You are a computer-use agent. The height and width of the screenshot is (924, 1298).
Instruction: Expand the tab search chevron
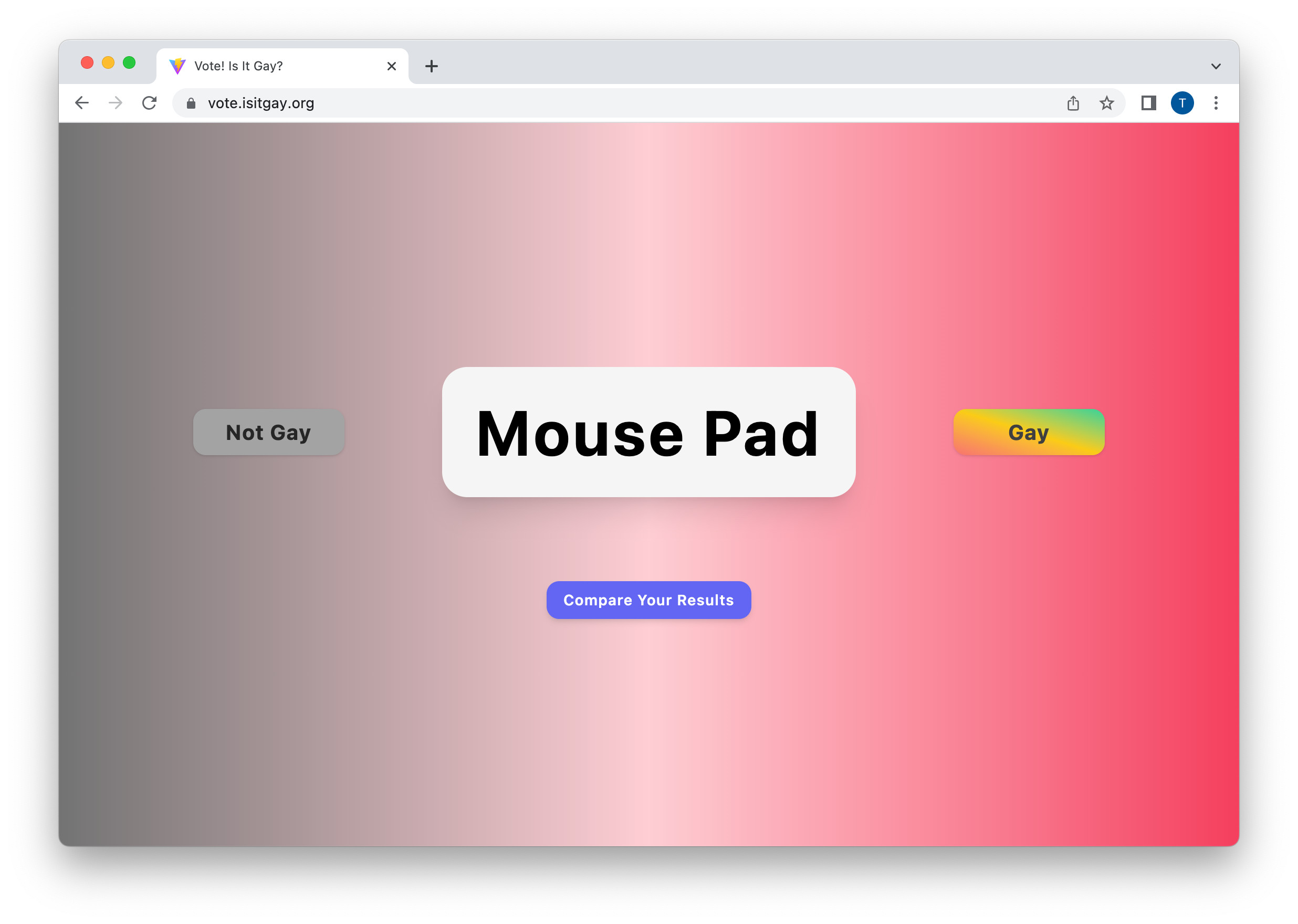point(1216,66)
